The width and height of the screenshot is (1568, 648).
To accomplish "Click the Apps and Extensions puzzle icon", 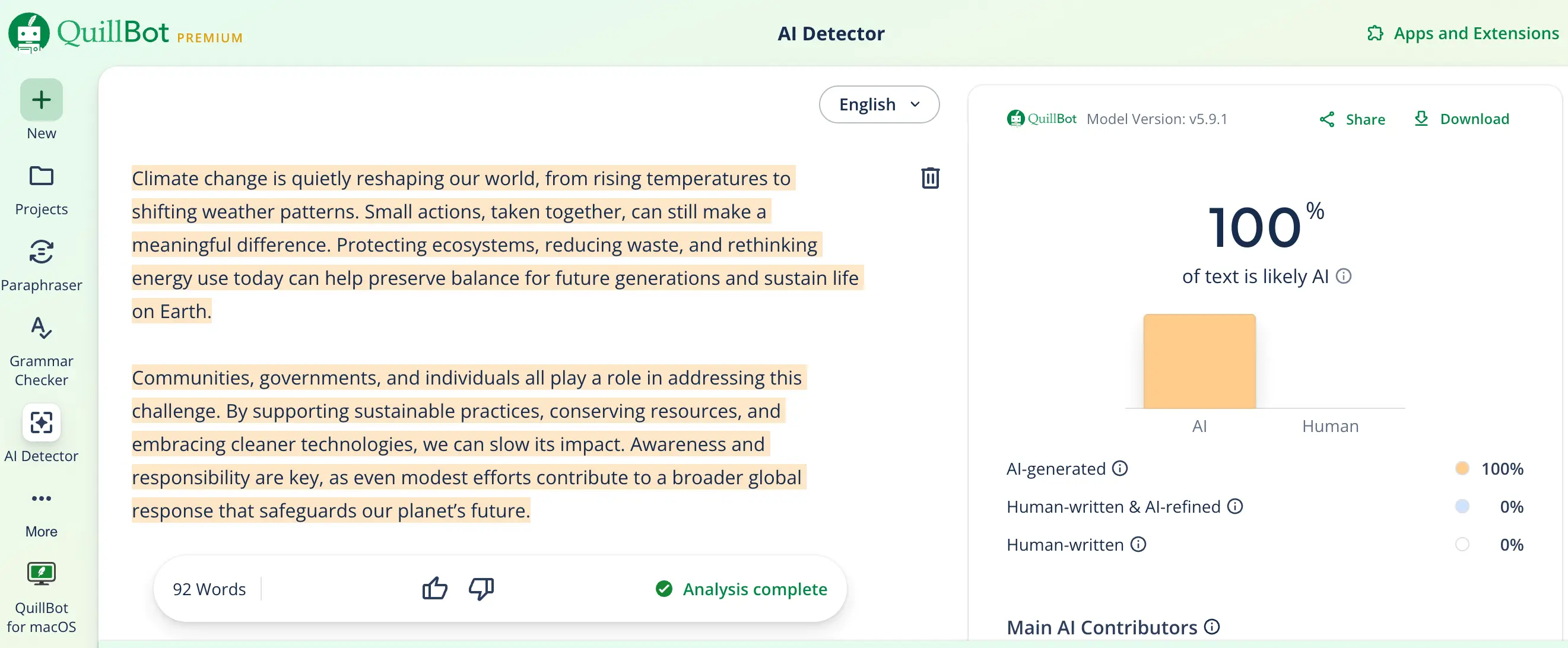I will pyautogui.click(x=1375, y=33).
